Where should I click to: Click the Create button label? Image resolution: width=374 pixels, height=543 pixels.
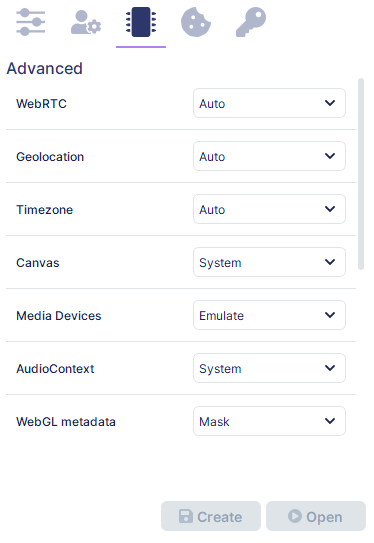click(x=220, y=517)
